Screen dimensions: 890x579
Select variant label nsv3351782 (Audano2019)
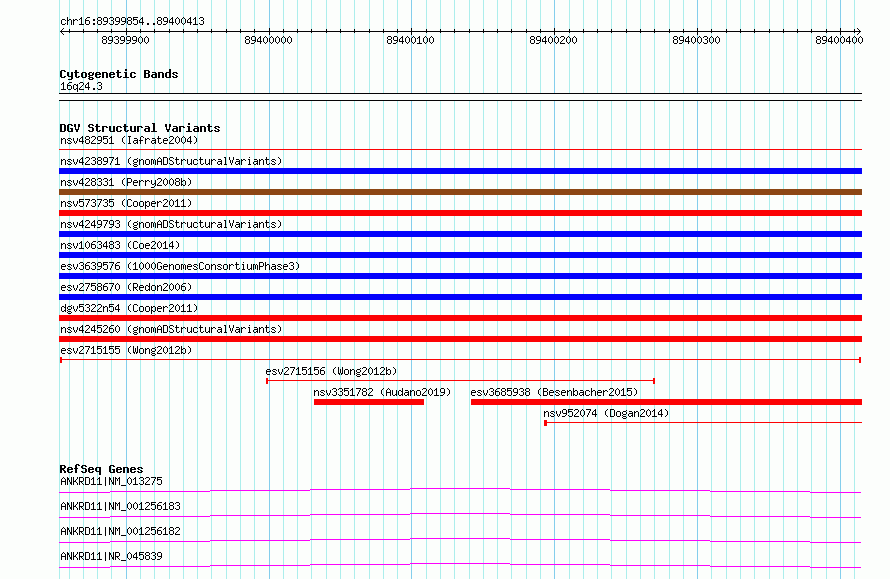tap(382, 392)
